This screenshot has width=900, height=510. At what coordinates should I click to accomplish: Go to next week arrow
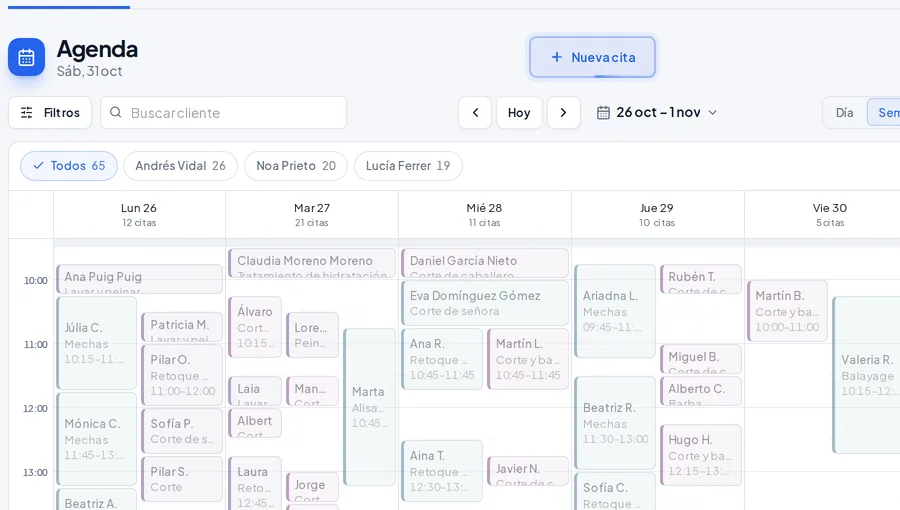coord(563,112)
